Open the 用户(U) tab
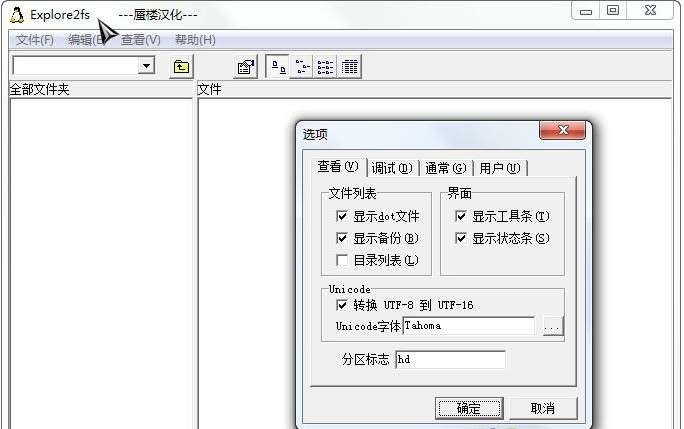 [499, 168]
